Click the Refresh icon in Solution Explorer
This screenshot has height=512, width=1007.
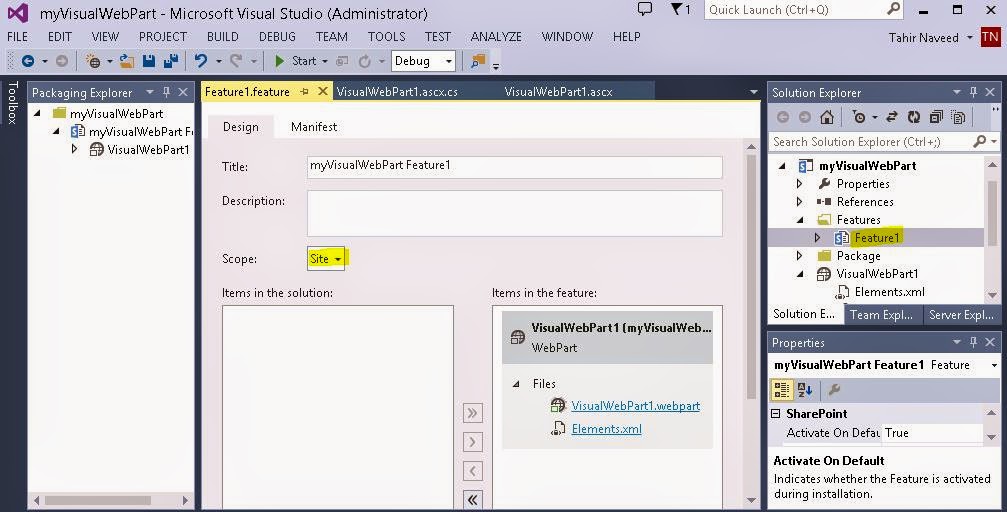pos(914,117)
